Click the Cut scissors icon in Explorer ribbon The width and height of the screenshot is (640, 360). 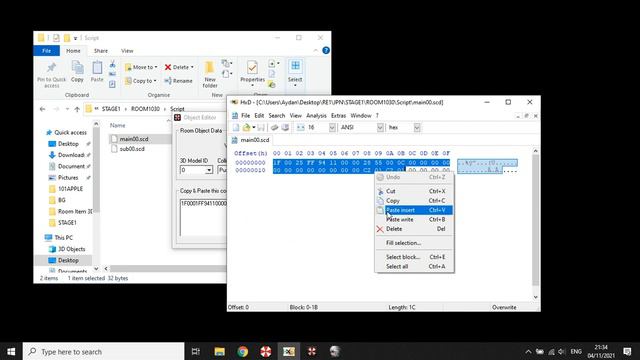point(112,64)
